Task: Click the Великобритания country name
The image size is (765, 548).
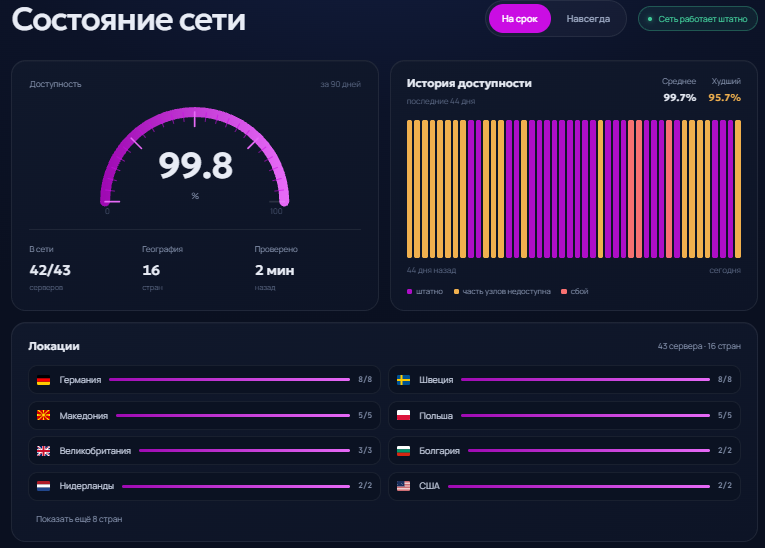Action: click(95, 451)
